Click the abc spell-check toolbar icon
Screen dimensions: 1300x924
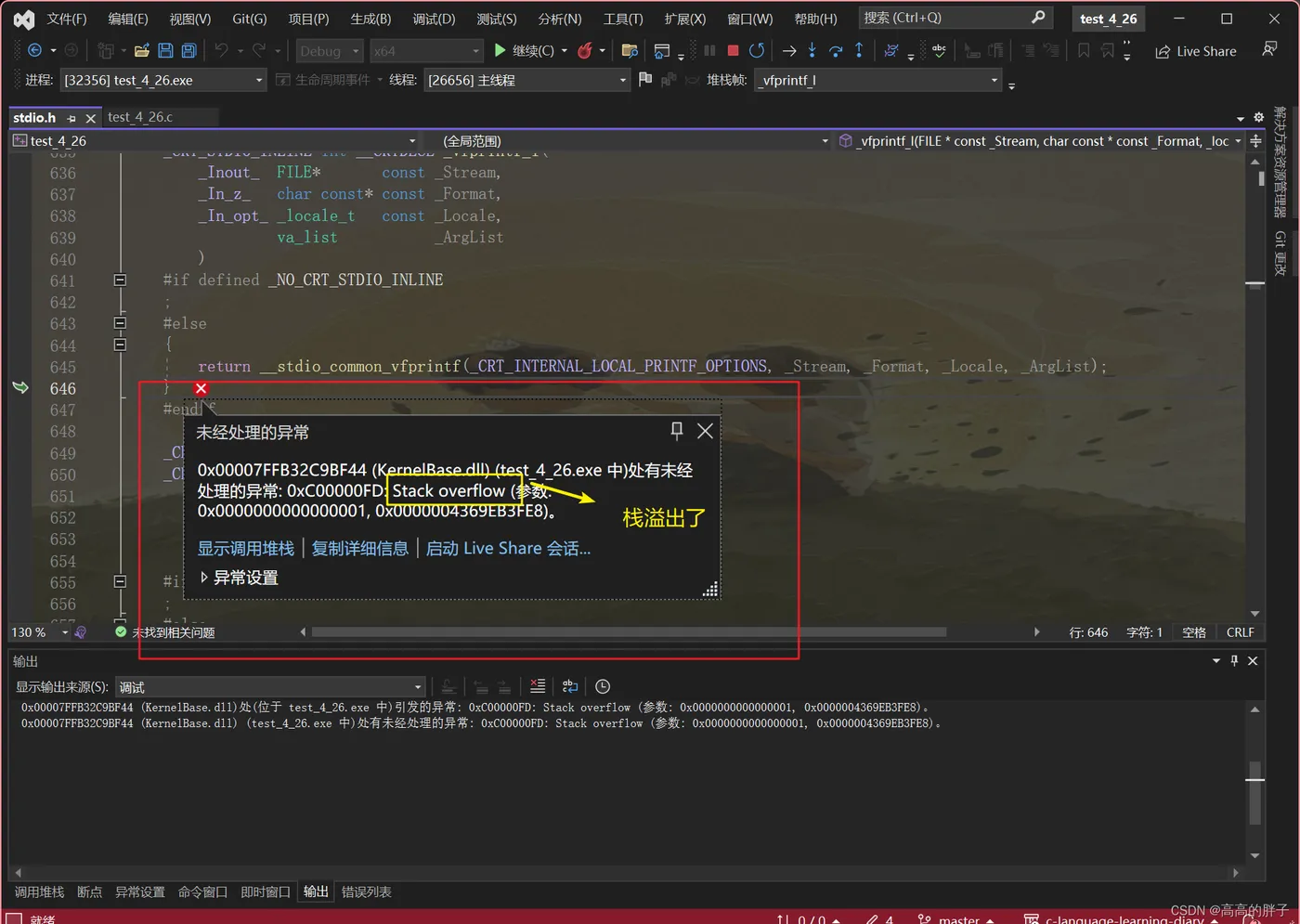click(939, 50)
